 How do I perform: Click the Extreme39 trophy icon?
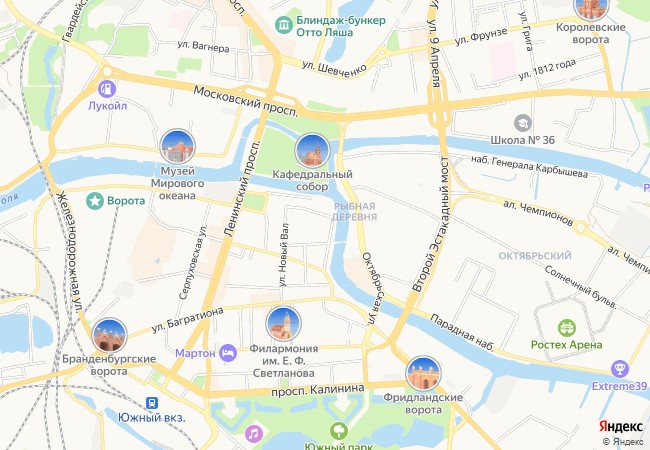(620, 369)
